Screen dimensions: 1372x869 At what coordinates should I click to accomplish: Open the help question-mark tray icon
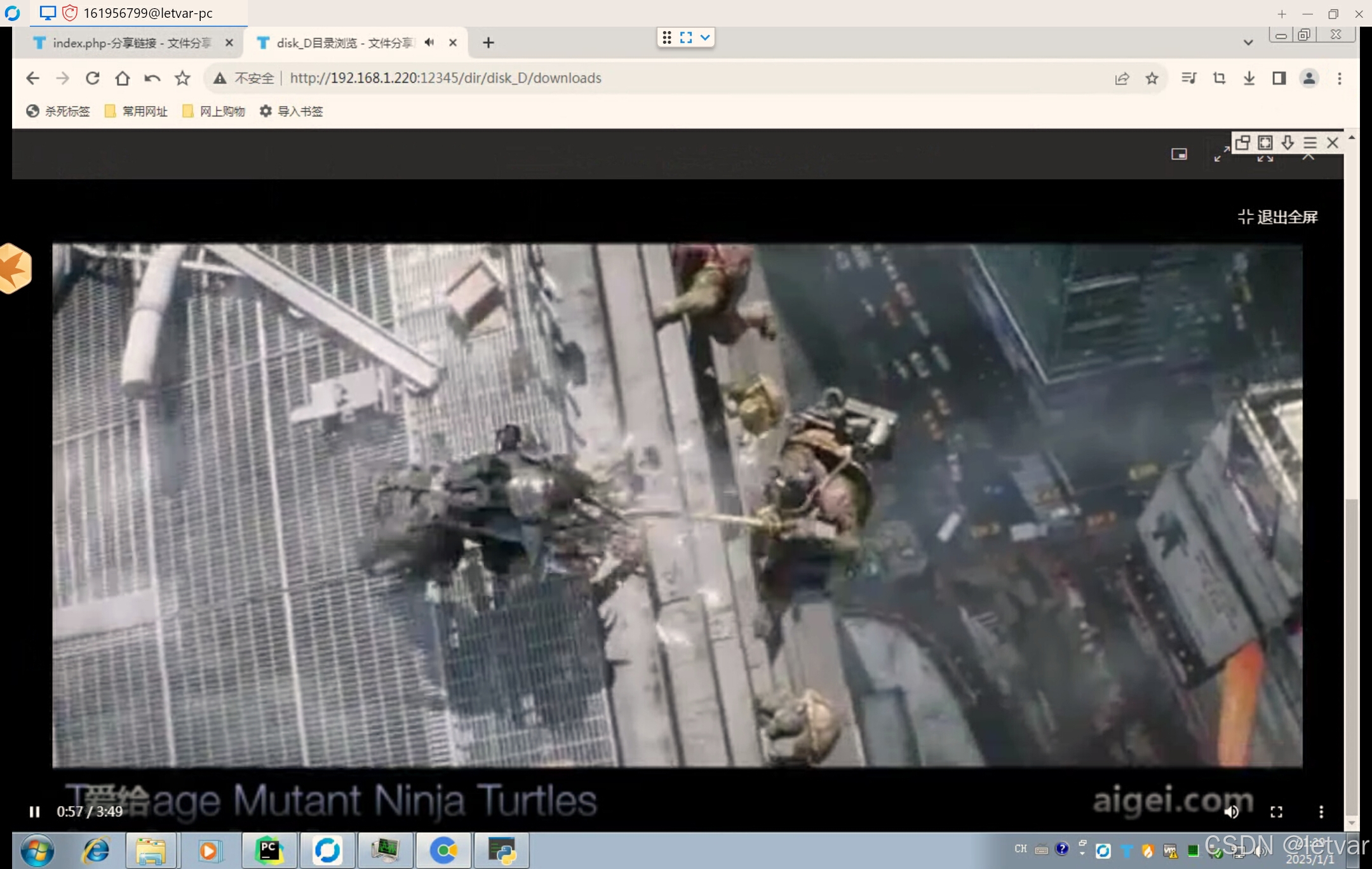click(1062, 849)
